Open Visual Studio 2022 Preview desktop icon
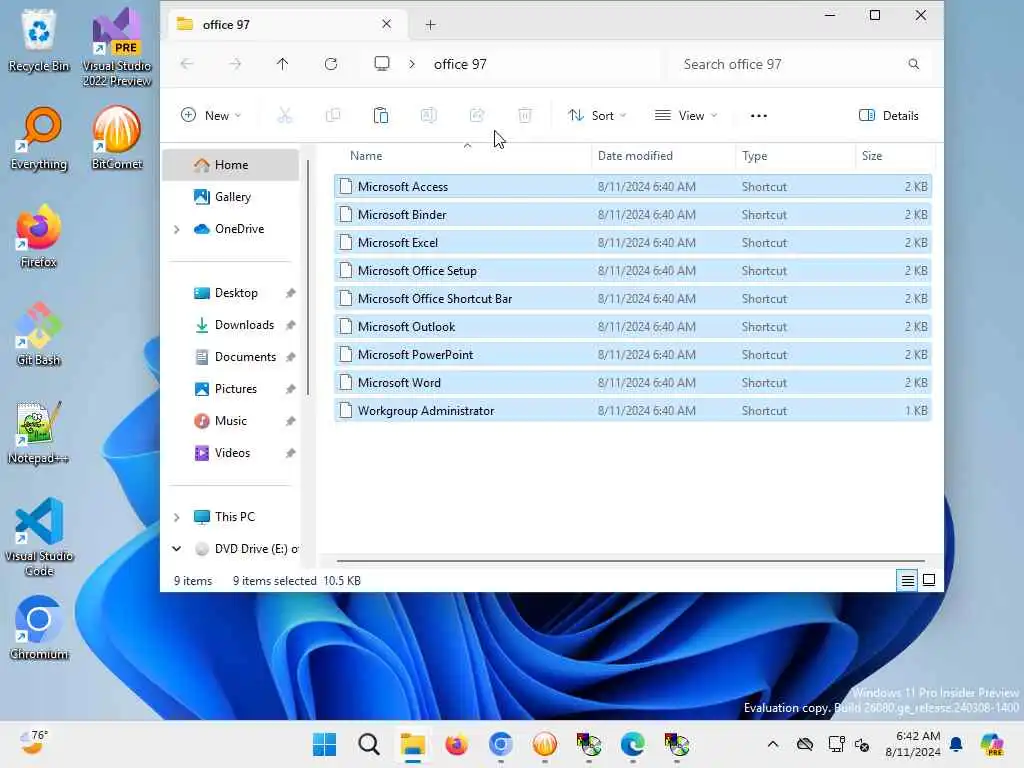 (x=117, y=47)
